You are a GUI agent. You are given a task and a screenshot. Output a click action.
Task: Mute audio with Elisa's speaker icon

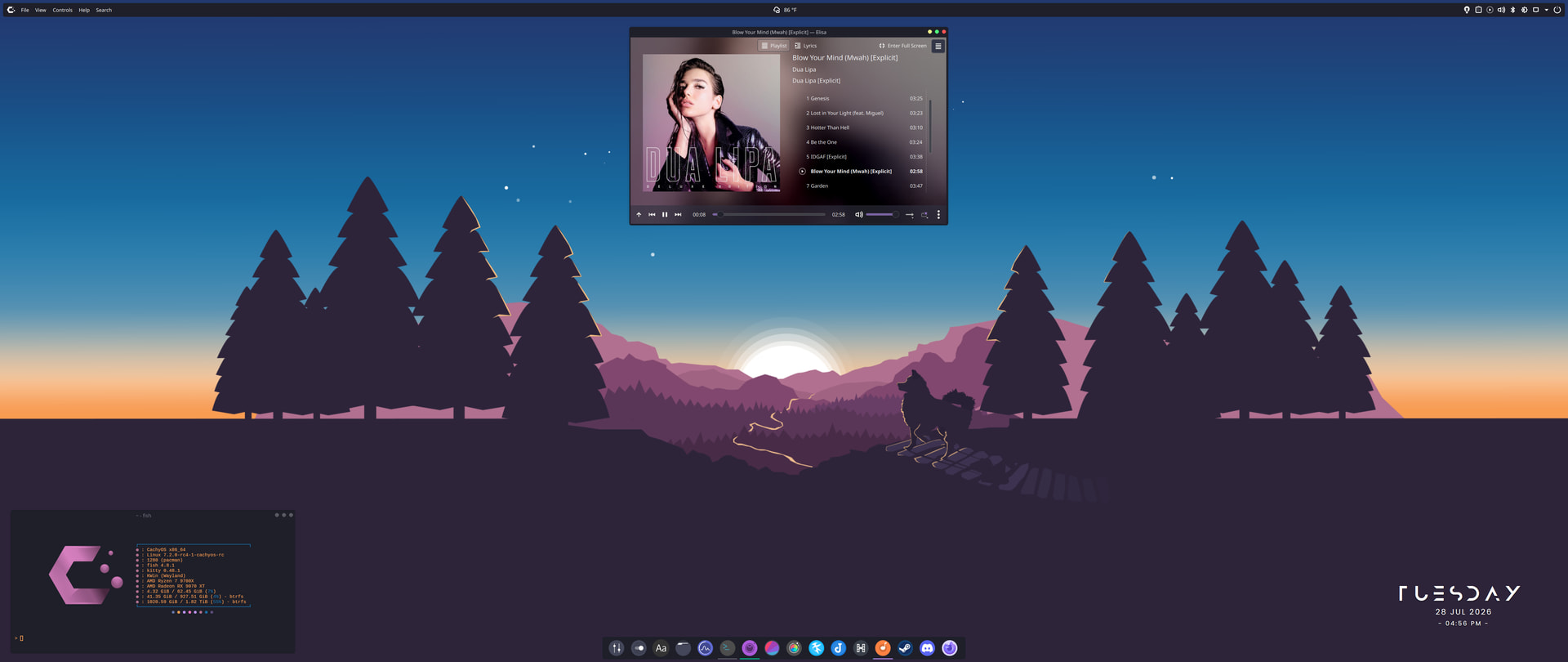coord(858,215)
